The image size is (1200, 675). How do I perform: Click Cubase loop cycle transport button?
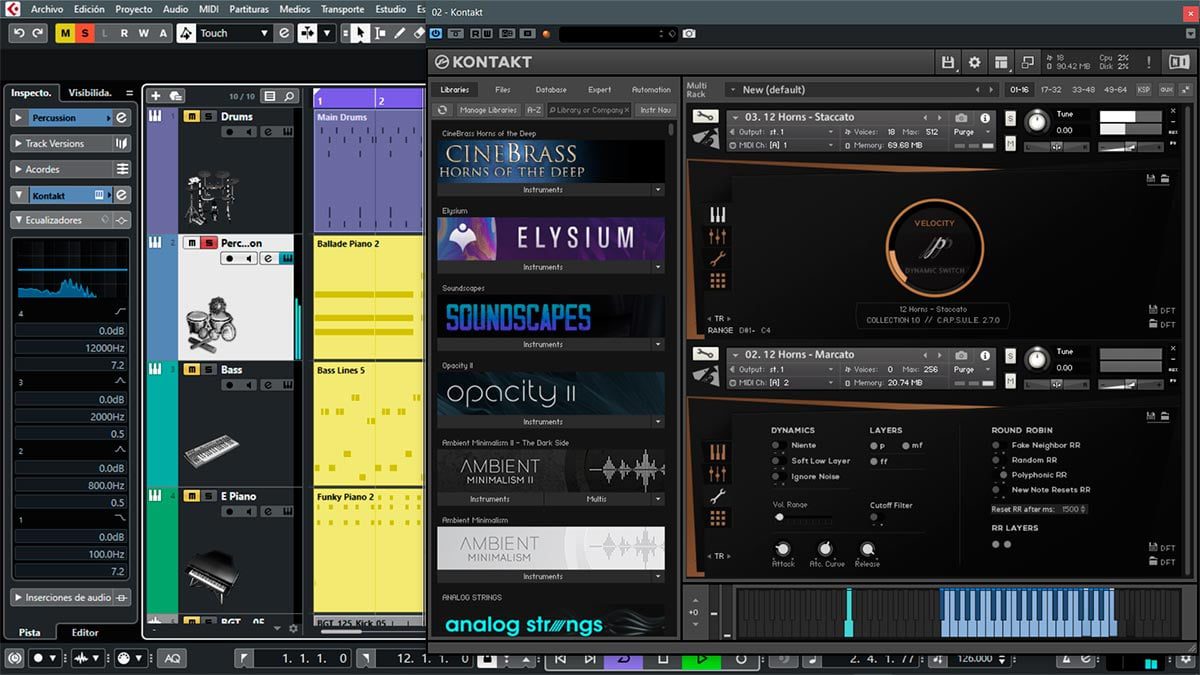click(x=623, y=659)
